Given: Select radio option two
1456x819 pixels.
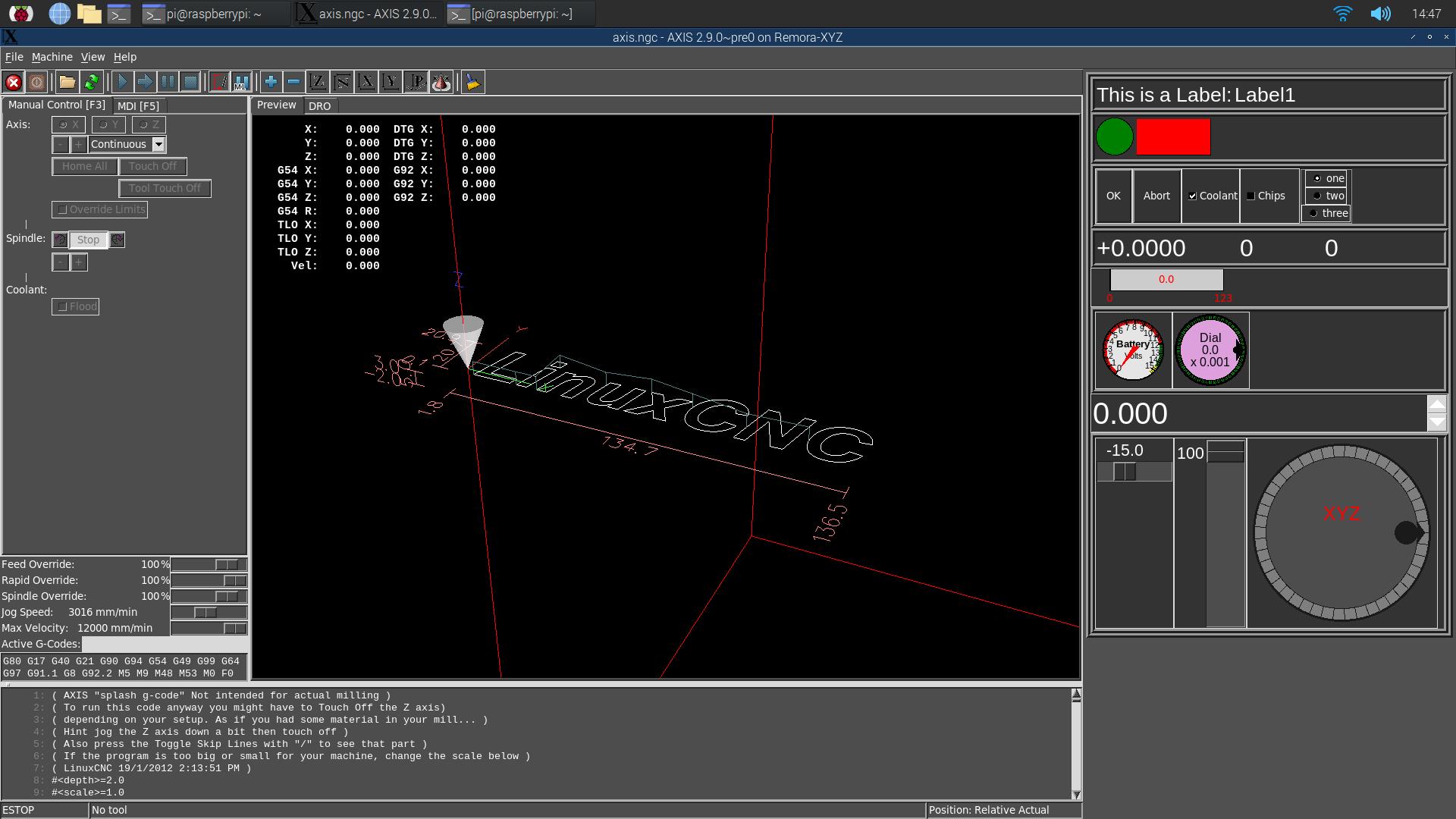Looking at the screenshot, I should [x=1326, y=196].
